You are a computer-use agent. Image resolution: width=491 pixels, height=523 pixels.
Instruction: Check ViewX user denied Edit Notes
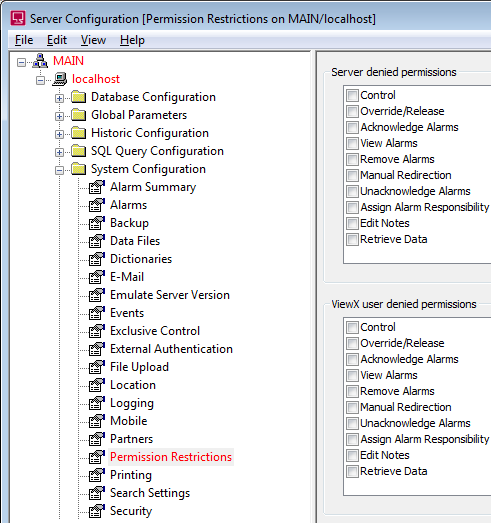[352, 456]
